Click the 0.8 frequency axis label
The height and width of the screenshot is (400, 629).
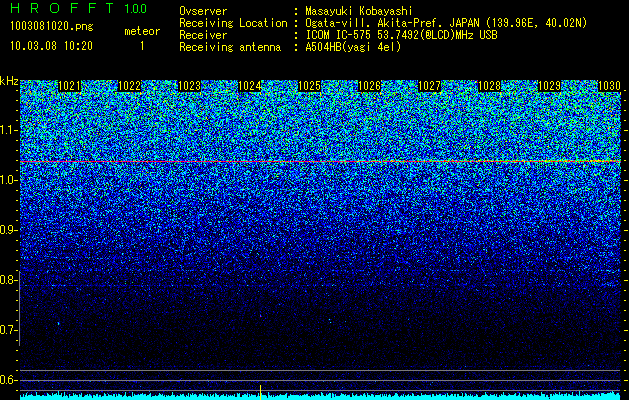(x=9, y=280)
